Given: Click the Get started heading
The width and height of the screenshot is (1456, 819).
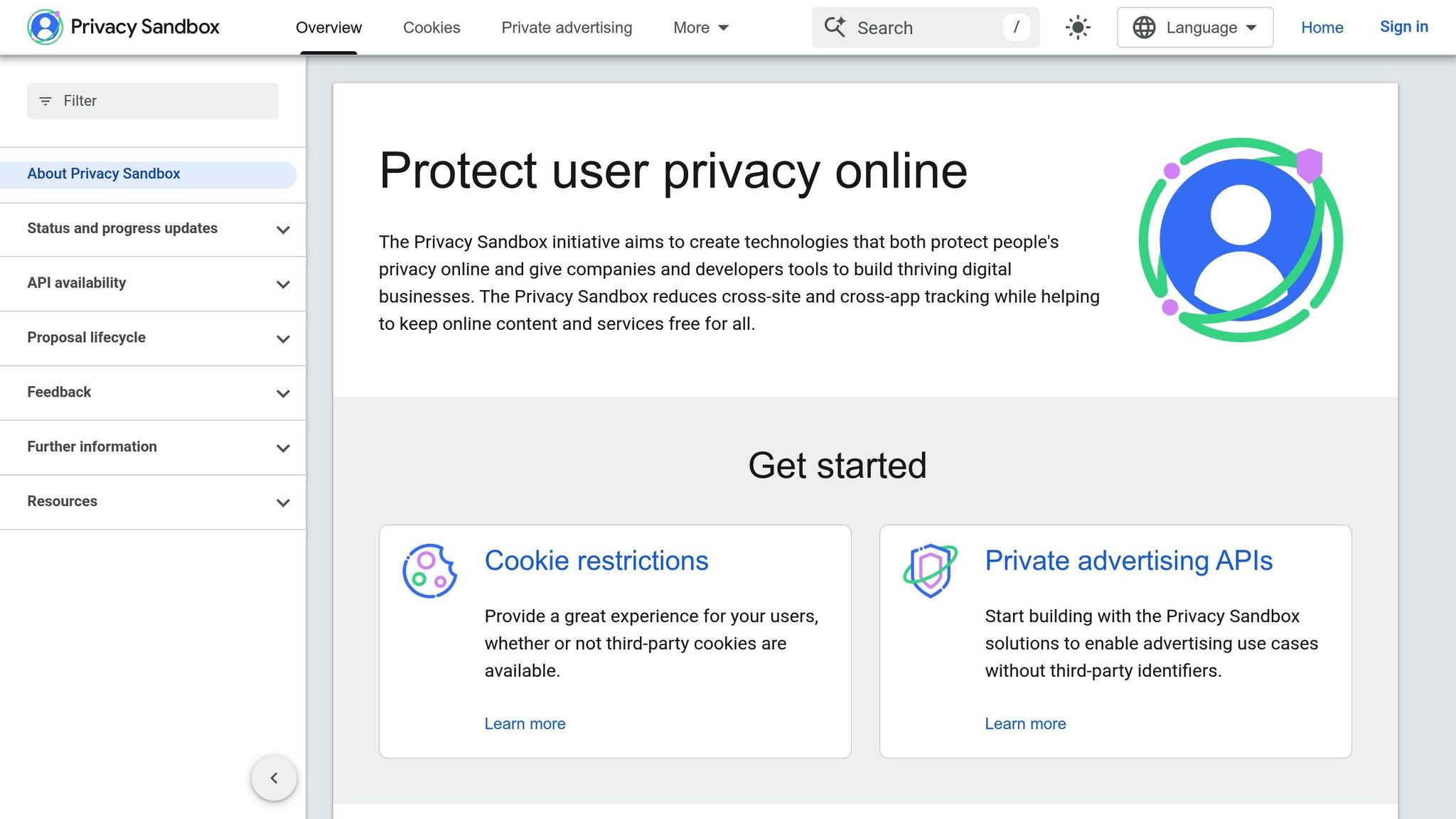Looking at the screenshot, I should point(837,466).
